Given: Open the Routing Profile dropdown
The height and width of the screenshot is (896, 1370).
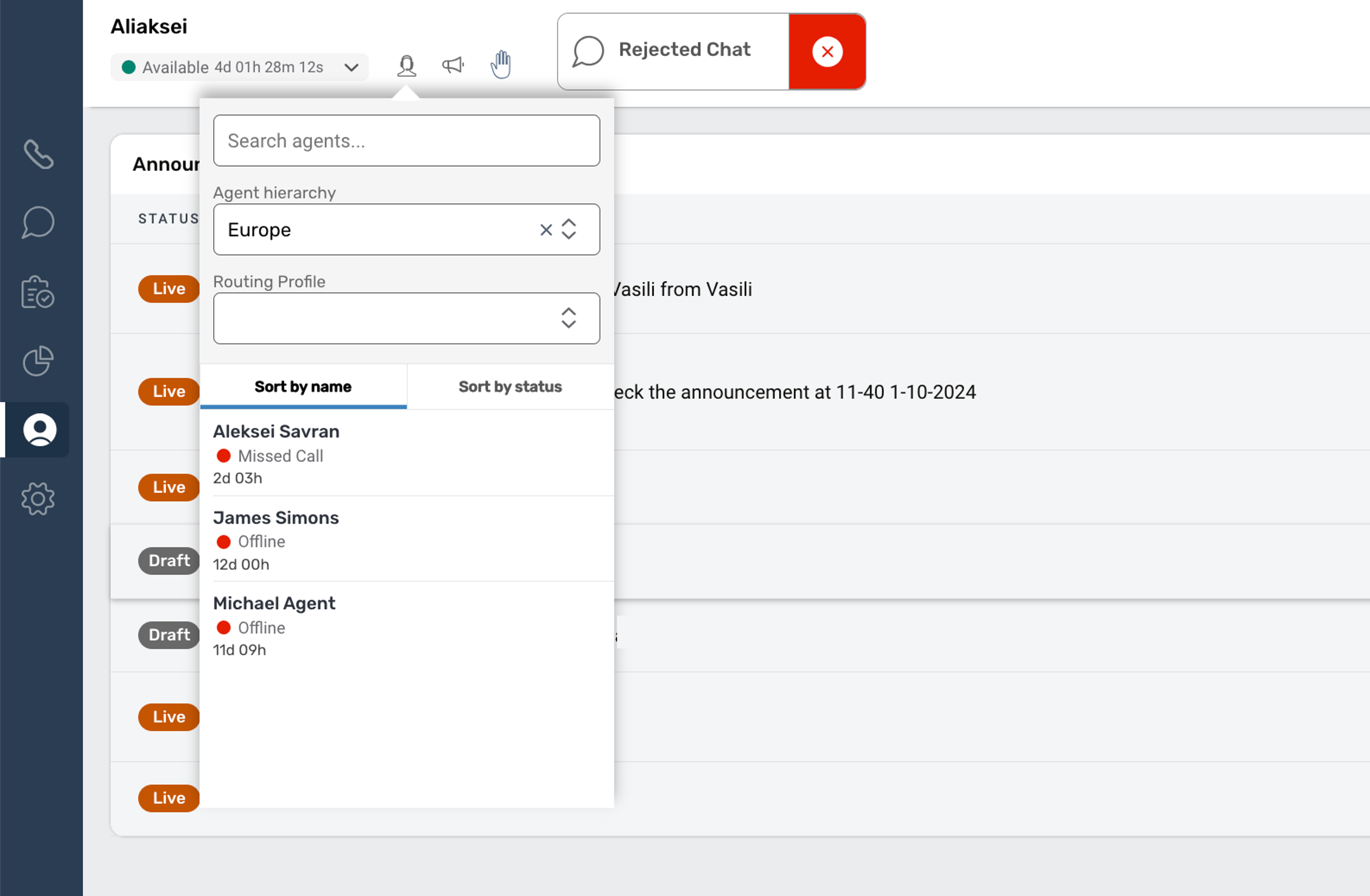Looking at the screenshot, I should [407, 318].
